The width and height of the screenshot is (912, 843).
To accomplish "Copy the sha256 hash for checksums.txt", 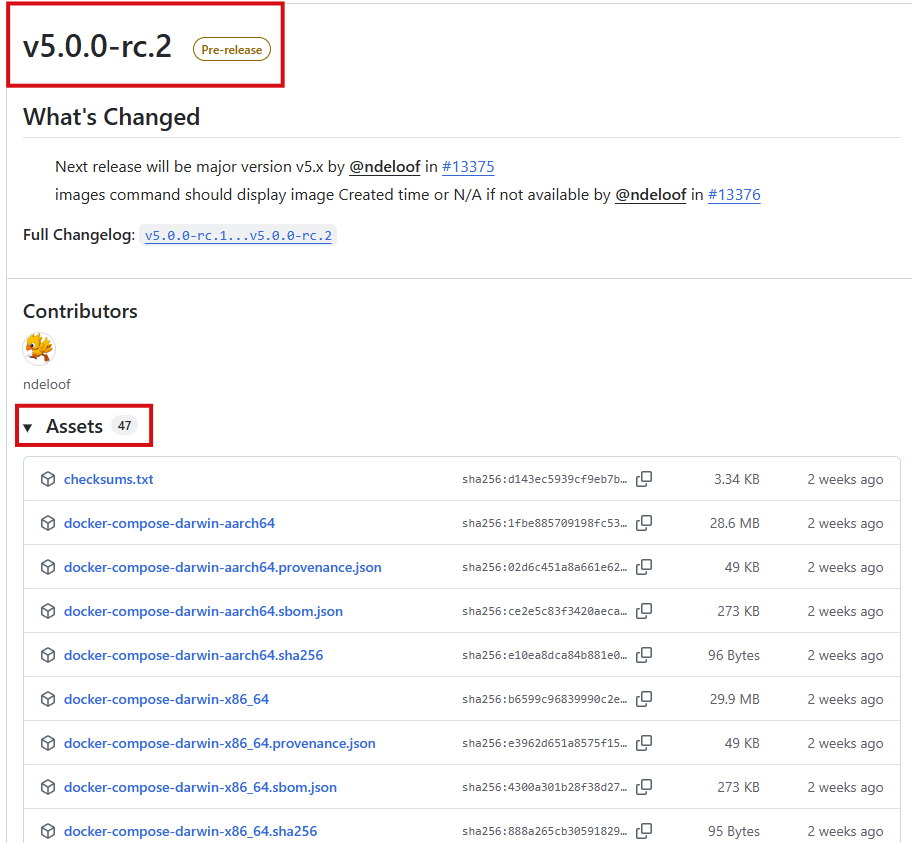I will 644,479.
